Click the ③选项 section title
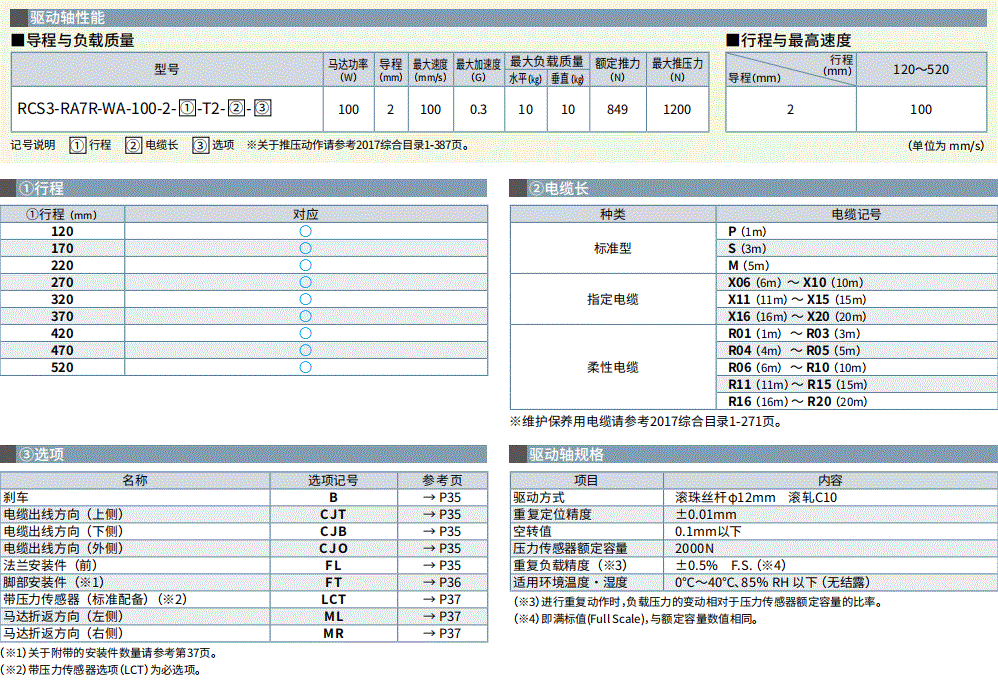Image resolution: width=998 pixels, height=695 pixels. pos(41,454)
